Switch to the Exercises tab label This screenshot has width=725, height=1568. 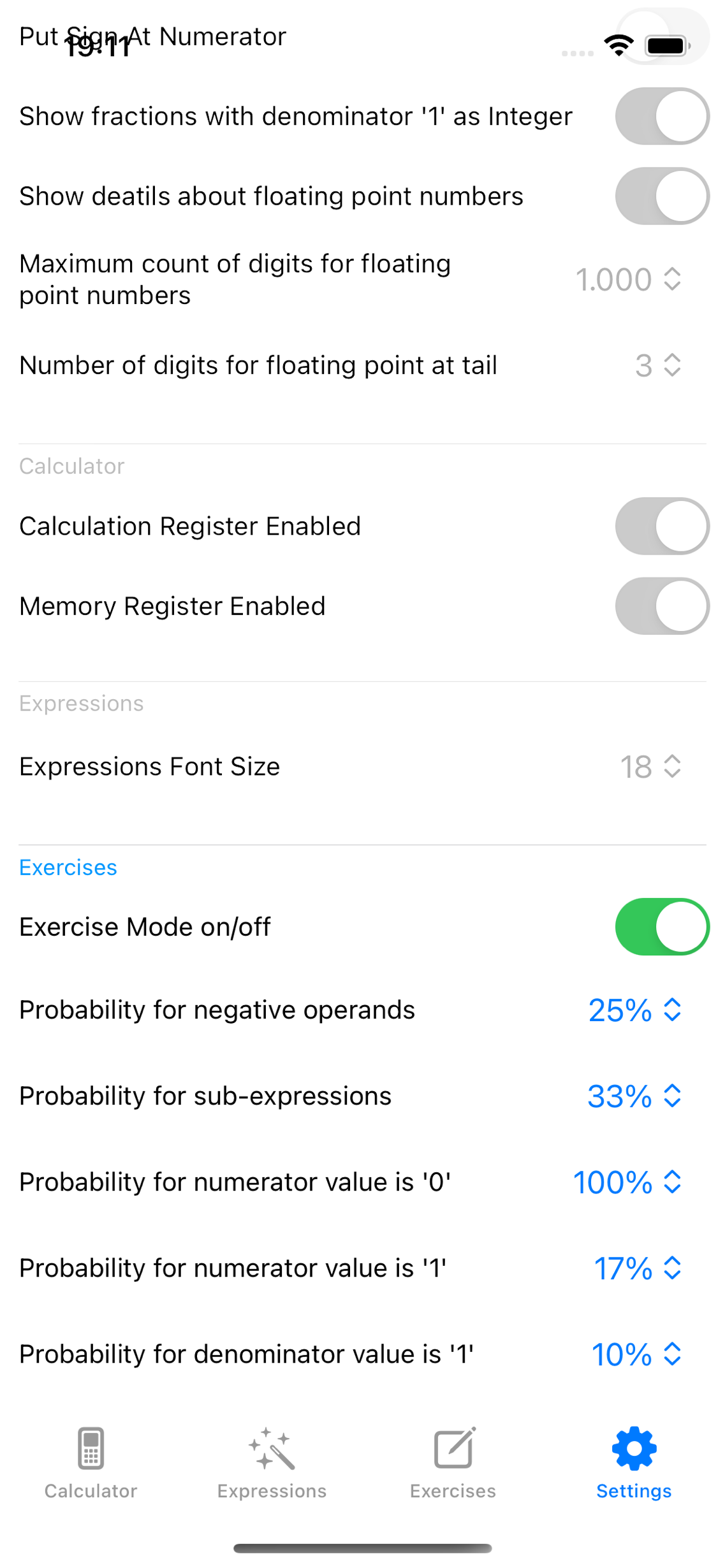click(x=453, y=1491)
